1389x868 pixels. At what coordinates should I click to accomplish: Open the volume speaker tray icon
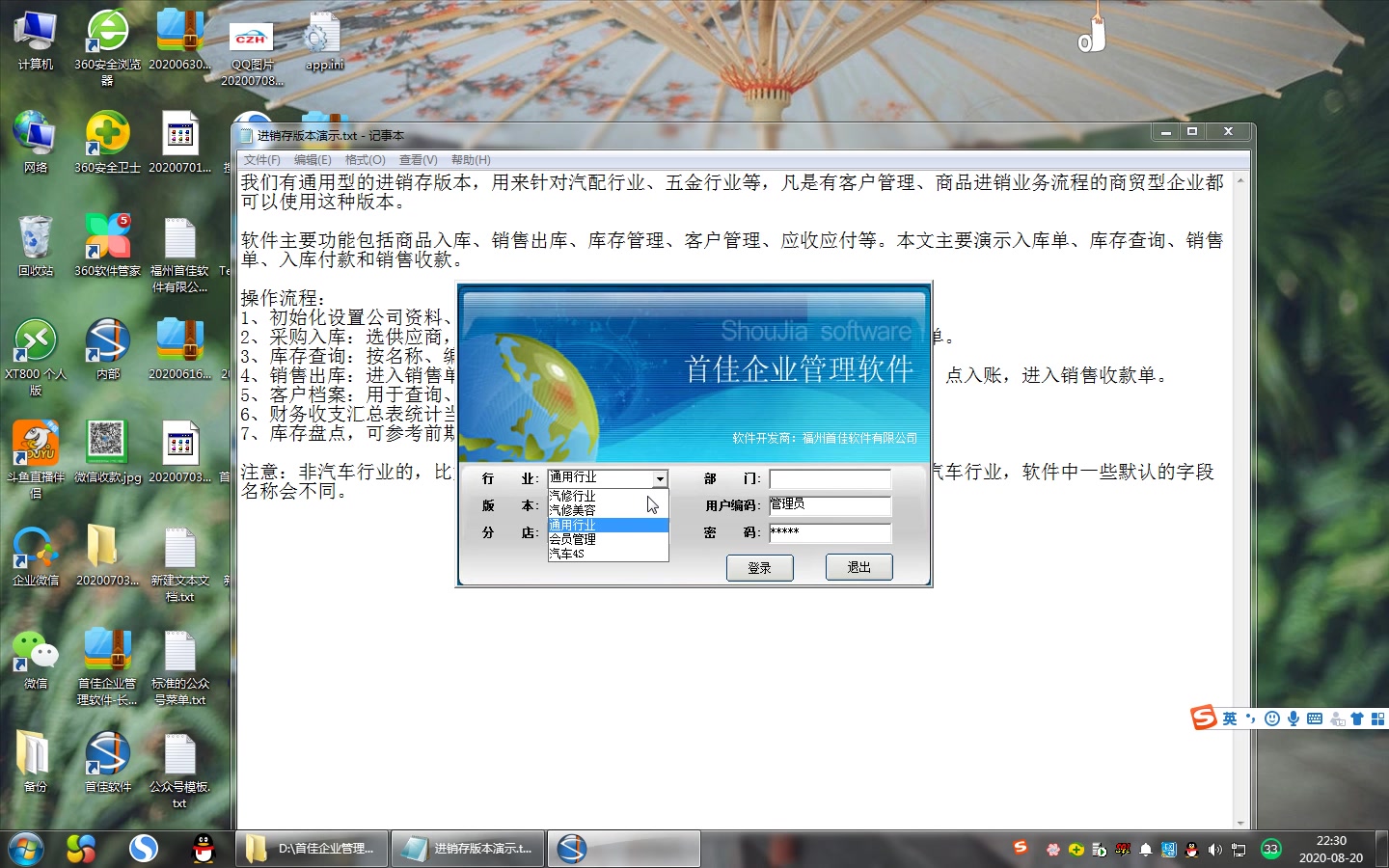pyautogui.click(x=1214, y=850)
